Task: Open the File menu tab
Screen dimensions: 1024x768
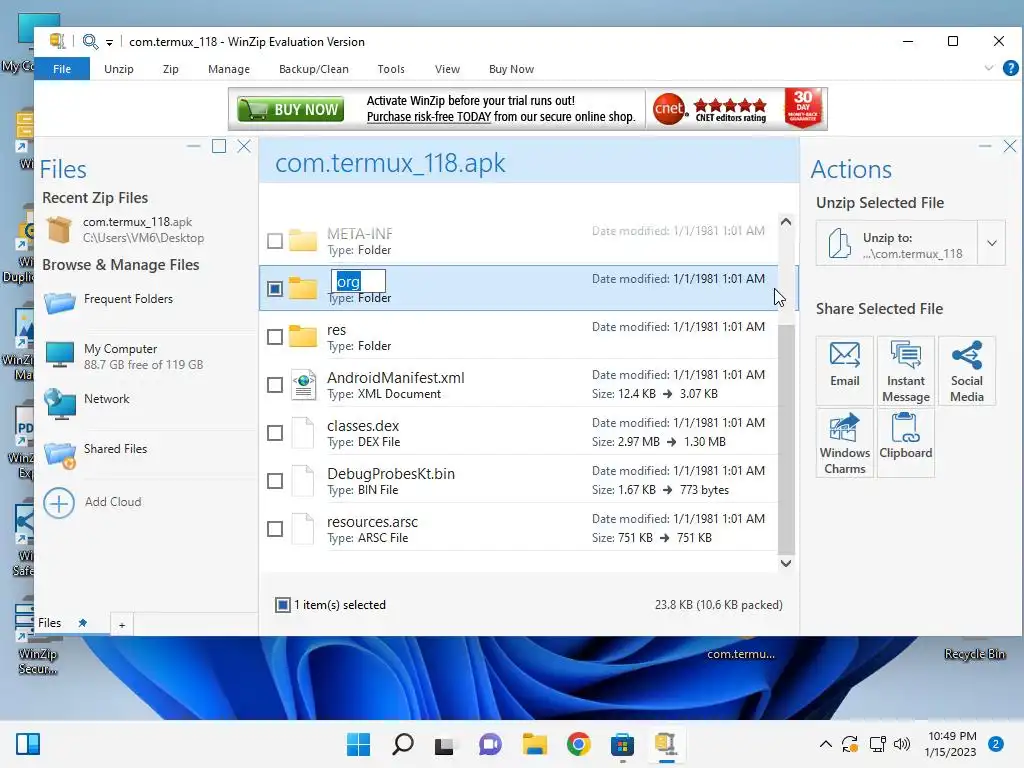Action: click(62, 69)
